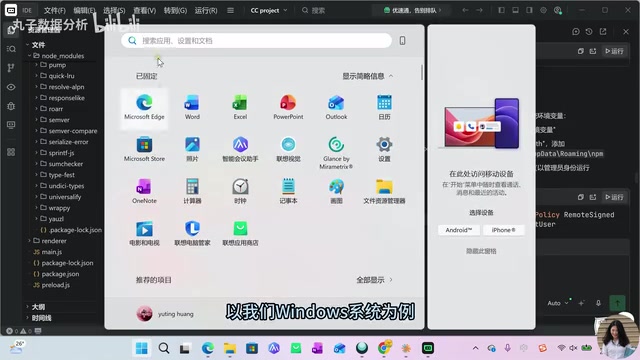Click 隐藏此窗格 to hide the pane

point(481,251)
